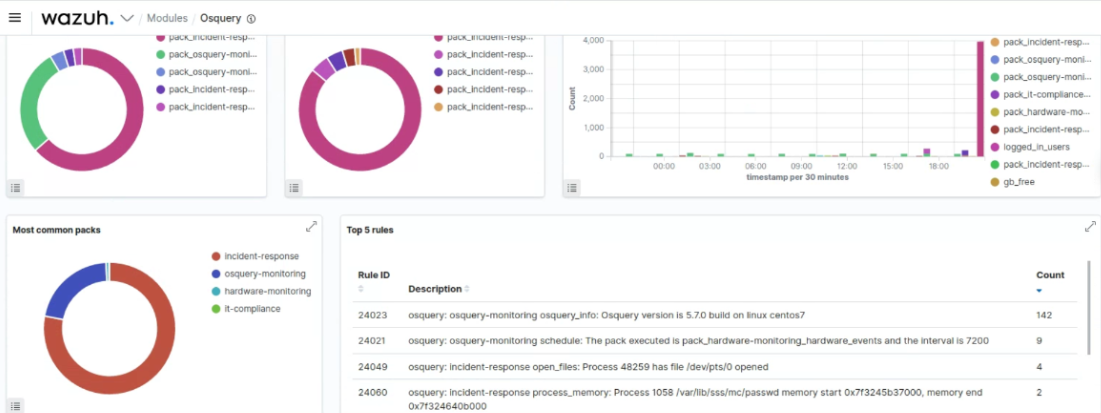Click the 4,000 value on Count axis
Screen dimensions: 1101x413
click(594, 41)
